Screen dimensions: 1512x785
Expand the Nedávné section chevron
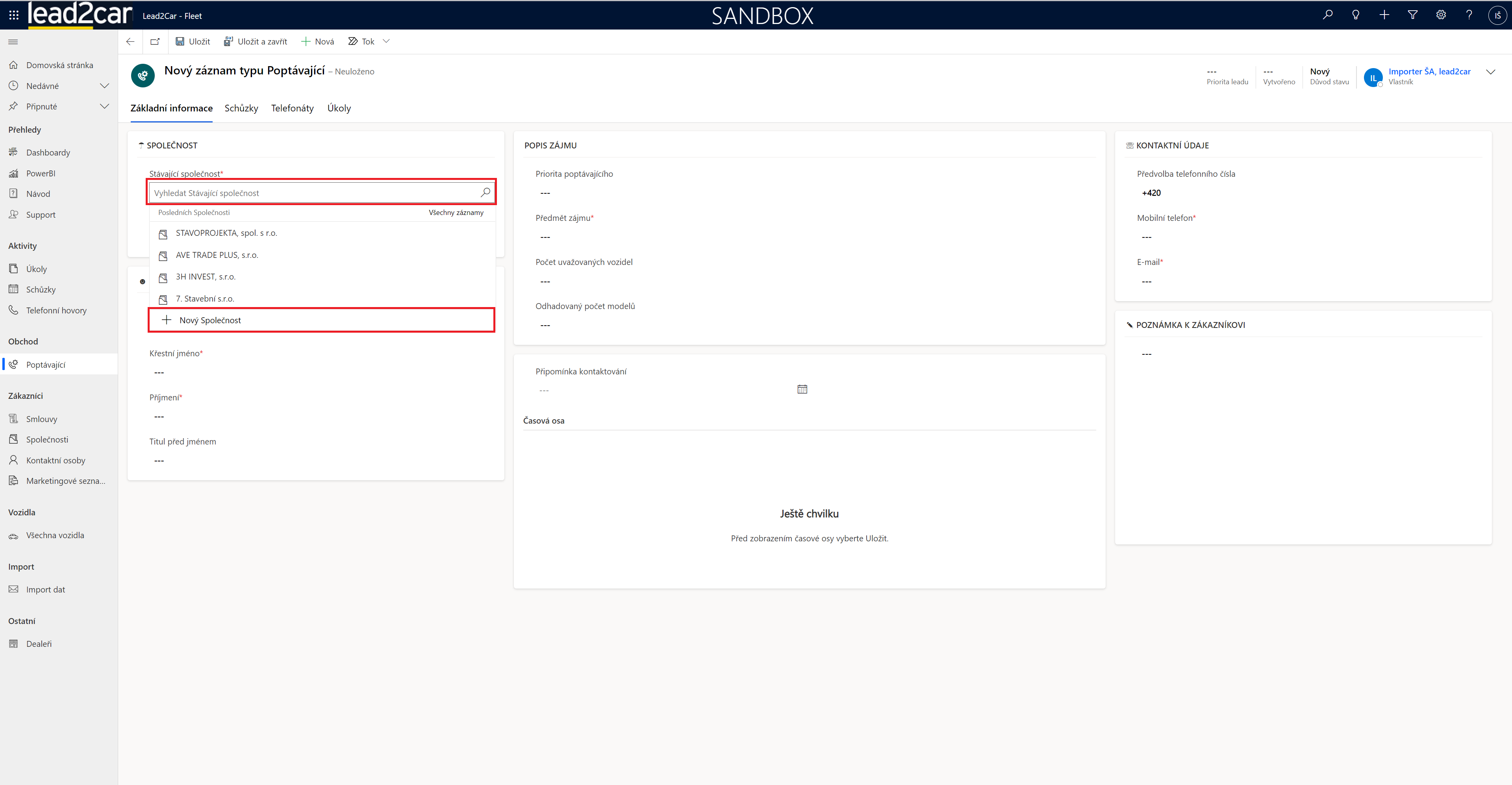(104, 86)
